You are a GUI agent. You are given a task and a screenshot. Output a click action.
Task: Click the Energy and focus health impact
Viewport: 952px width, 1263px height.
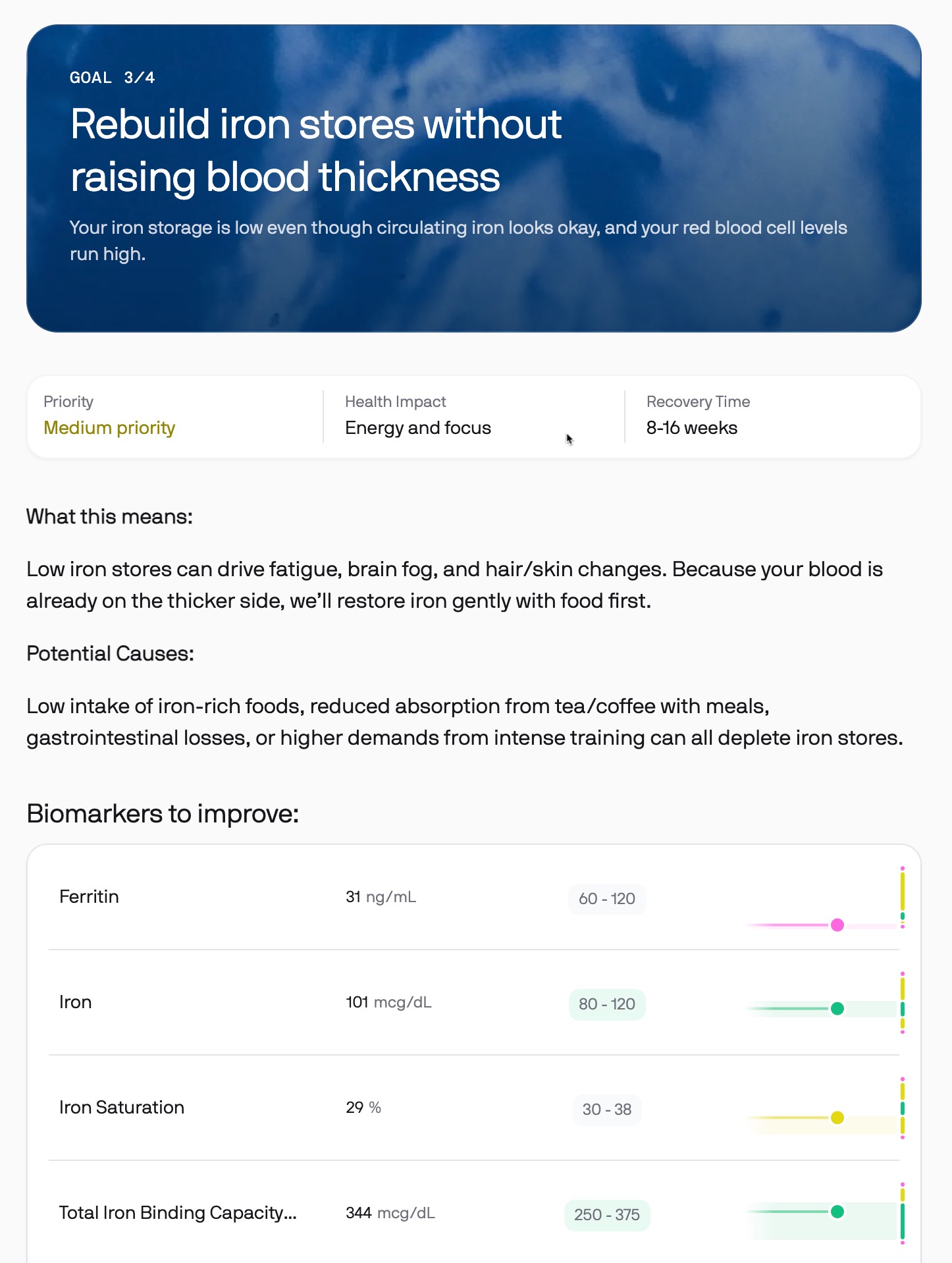coord(418,428)
